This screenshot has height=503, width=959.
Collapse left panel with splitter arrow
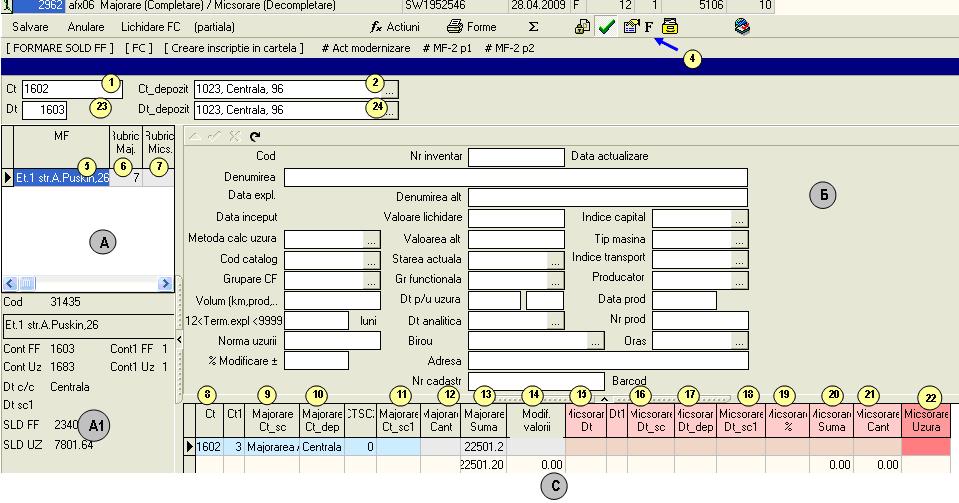pyautogui.click(x=179, y=338)
